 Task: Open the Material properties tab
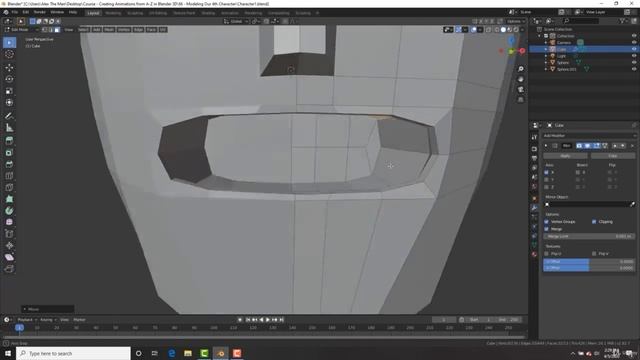pos(534,254)
